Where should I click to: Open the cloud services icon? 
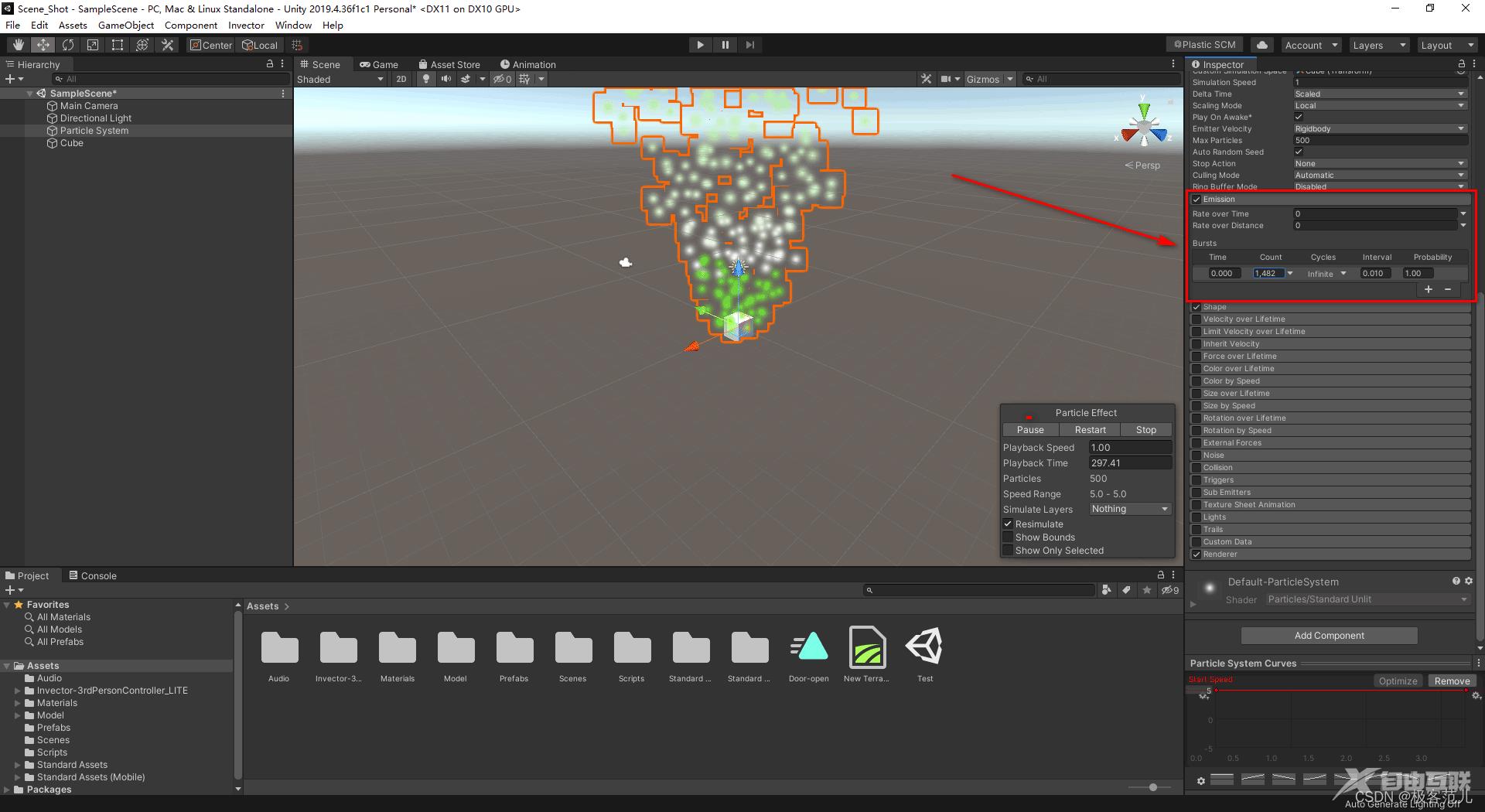(x=1262, y=45)
